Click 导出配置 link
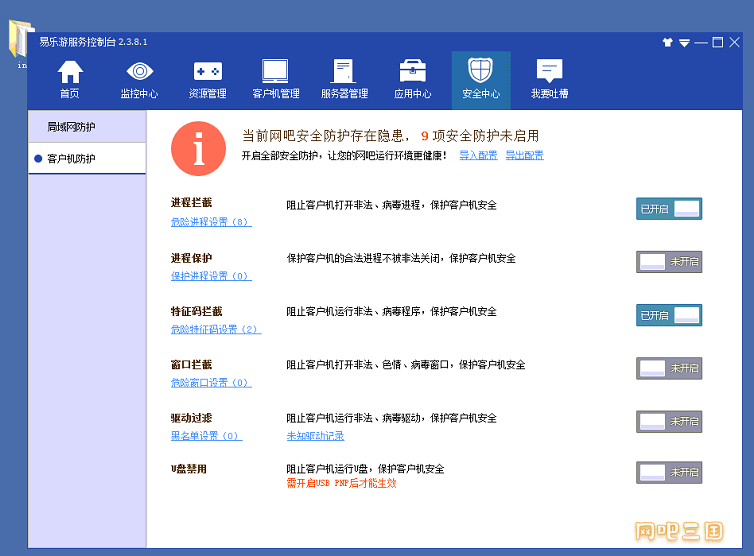This screenshot has width=754, height=556. click(x=525, y=155)
